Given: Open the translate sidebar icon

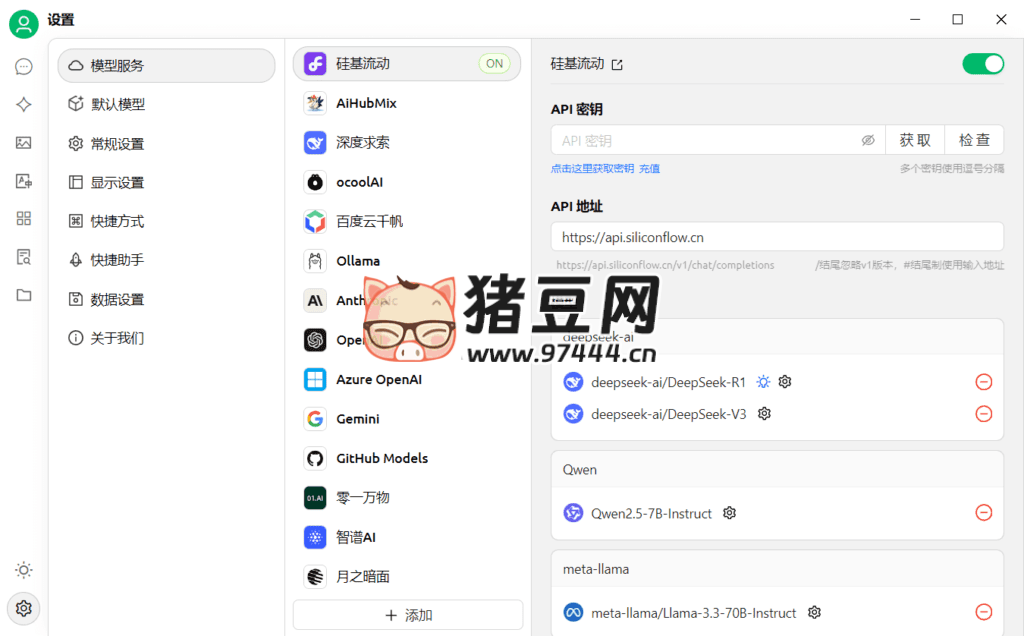Looking at the screenshot, I should tap(24, 181).
